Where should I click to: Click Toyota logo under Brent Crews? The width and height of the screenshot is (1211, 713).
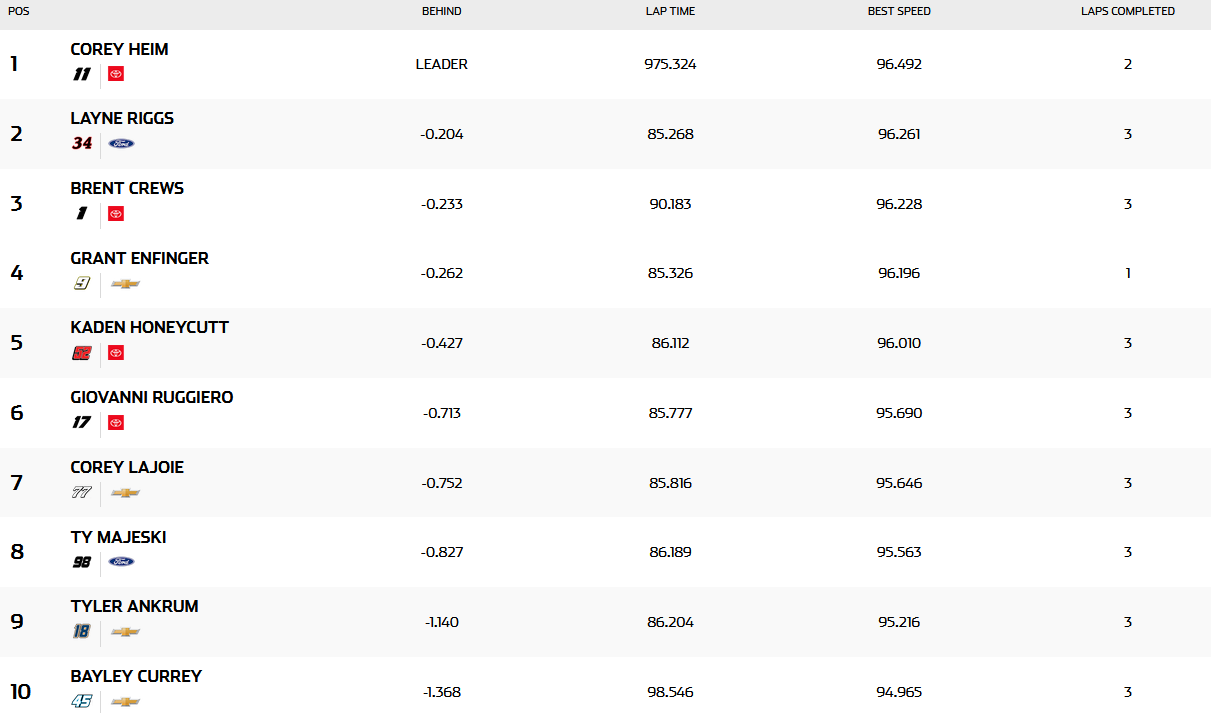click(x=116, y=213)
